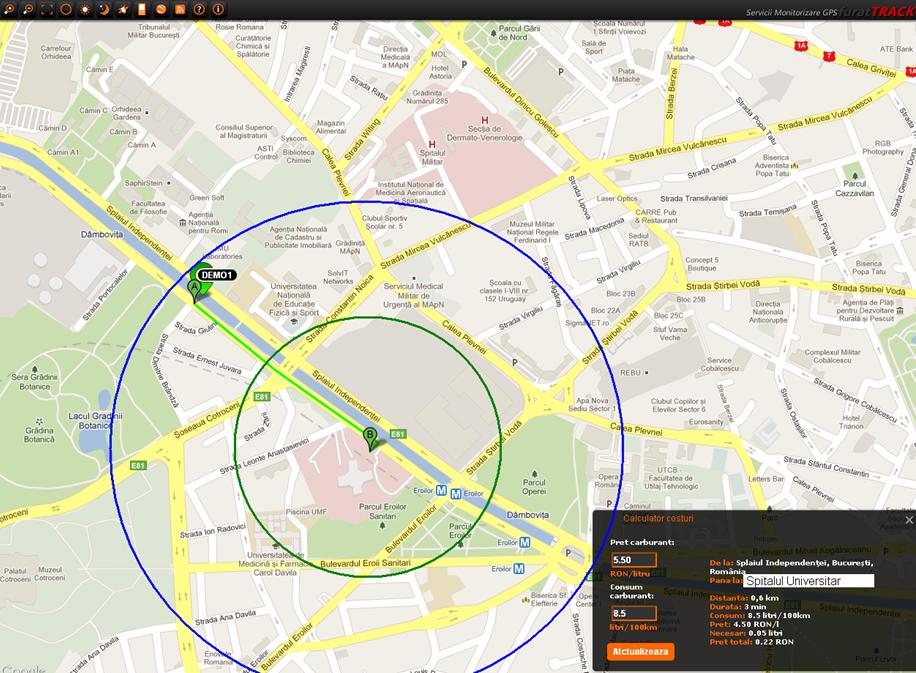
Task: Click the Distanta 0,6 km value
Action: [765, 598]
